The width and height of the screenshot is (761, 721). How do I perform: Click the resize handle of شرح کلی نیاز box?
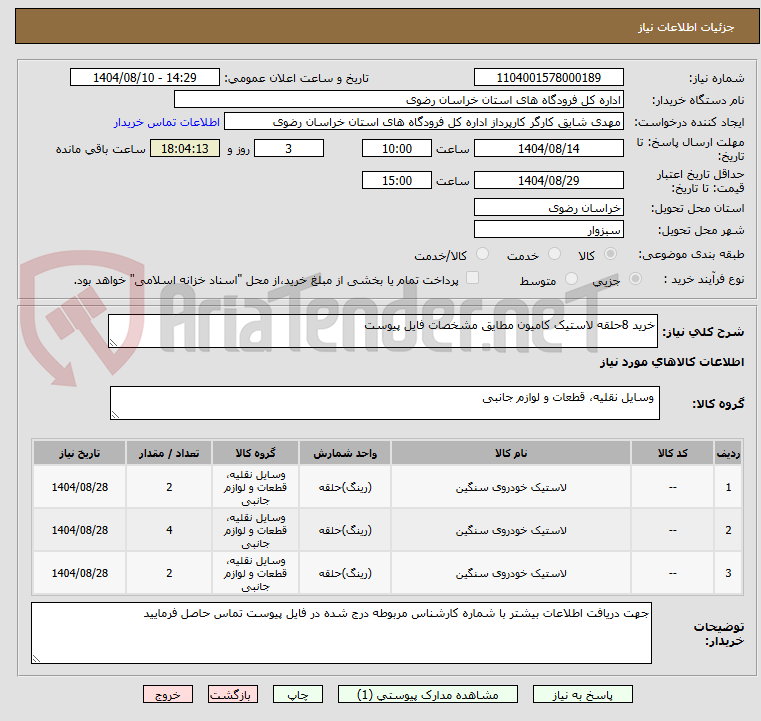tap(113, 343)
